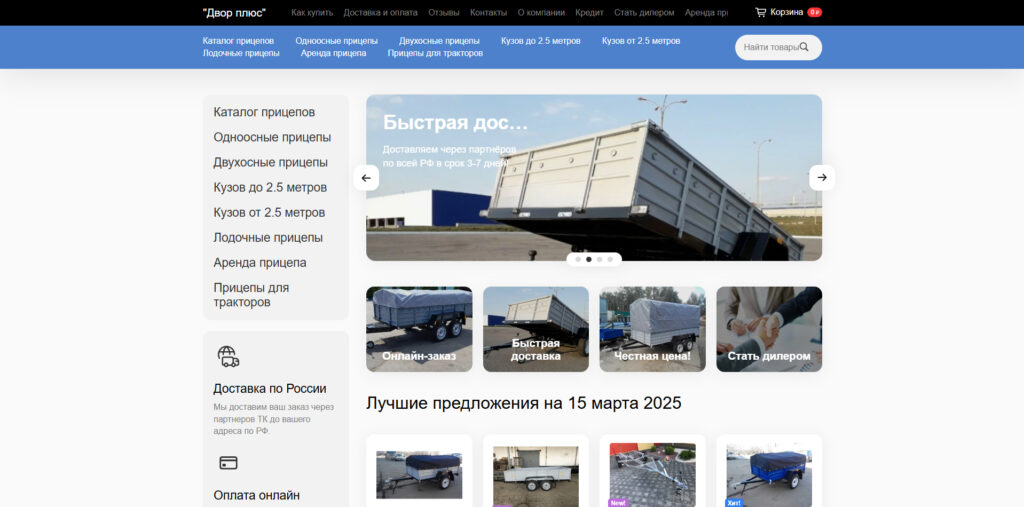Viewport: 1024px width, 507px height.
Task: Click "Оплата онлайн" heading
Action: click(257, 495)
